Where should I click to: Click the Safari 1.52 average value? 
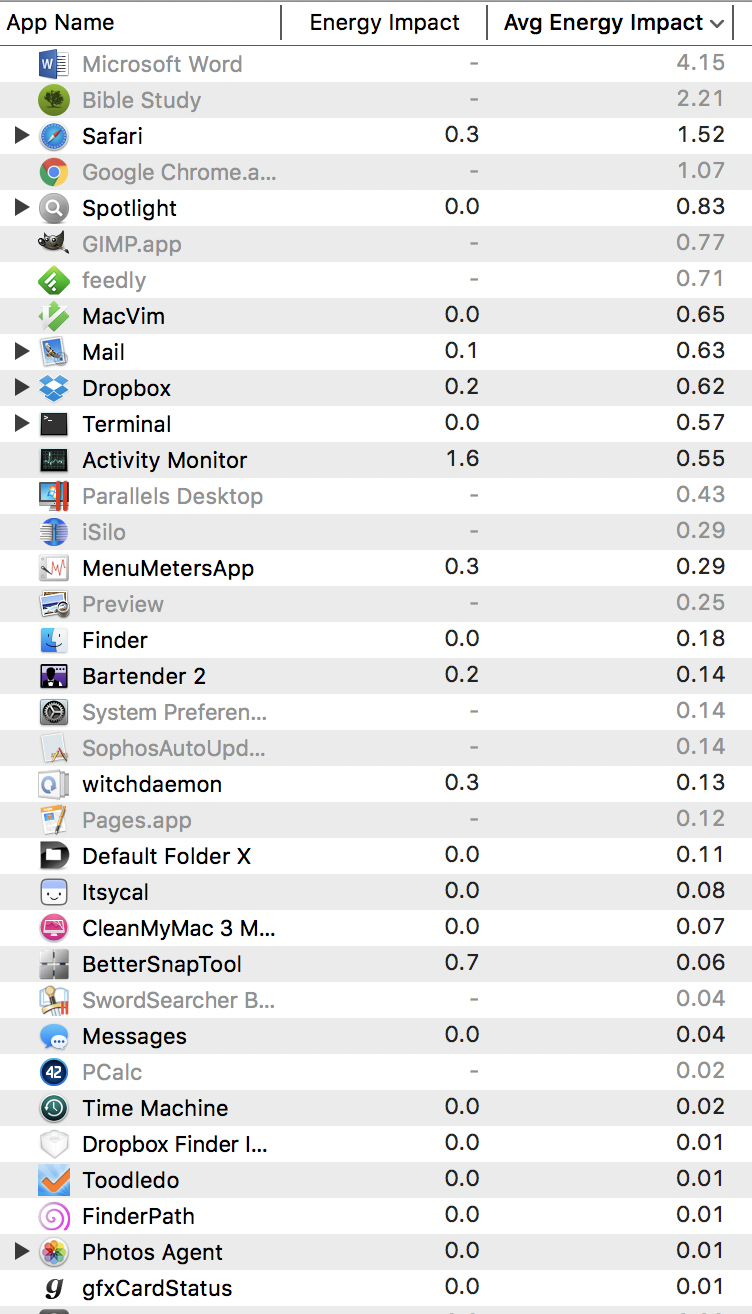tap(701, 135)
